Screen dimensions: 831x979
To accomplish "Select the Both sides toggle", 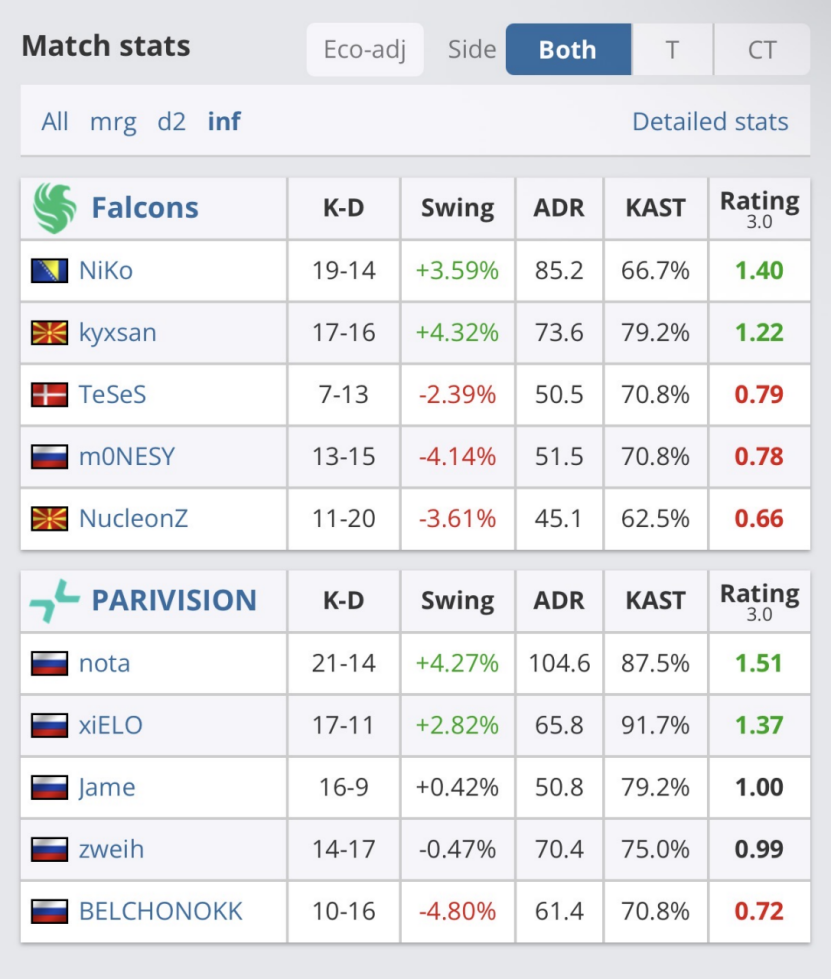I will [x=568, y=50].
